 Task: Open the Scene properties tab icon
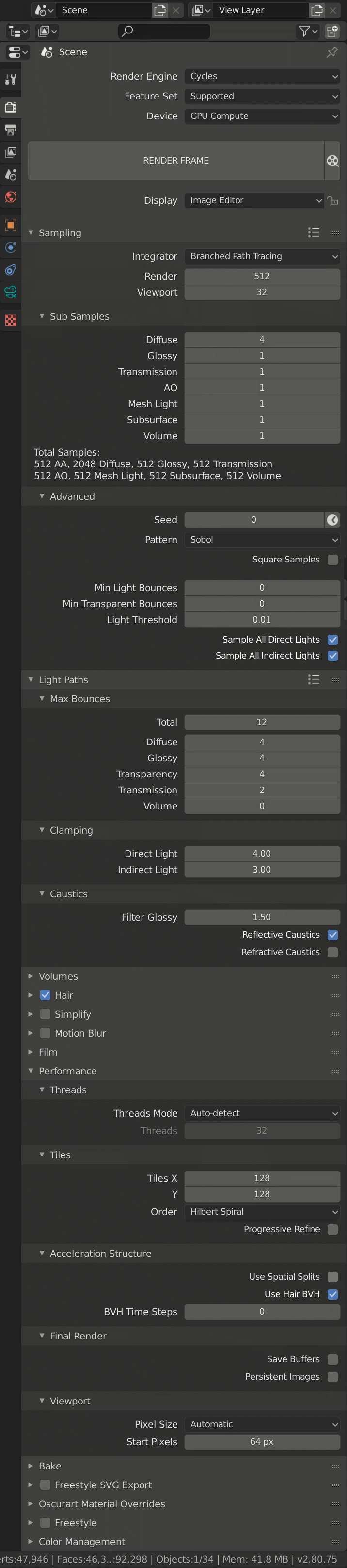tap(10, 175)
